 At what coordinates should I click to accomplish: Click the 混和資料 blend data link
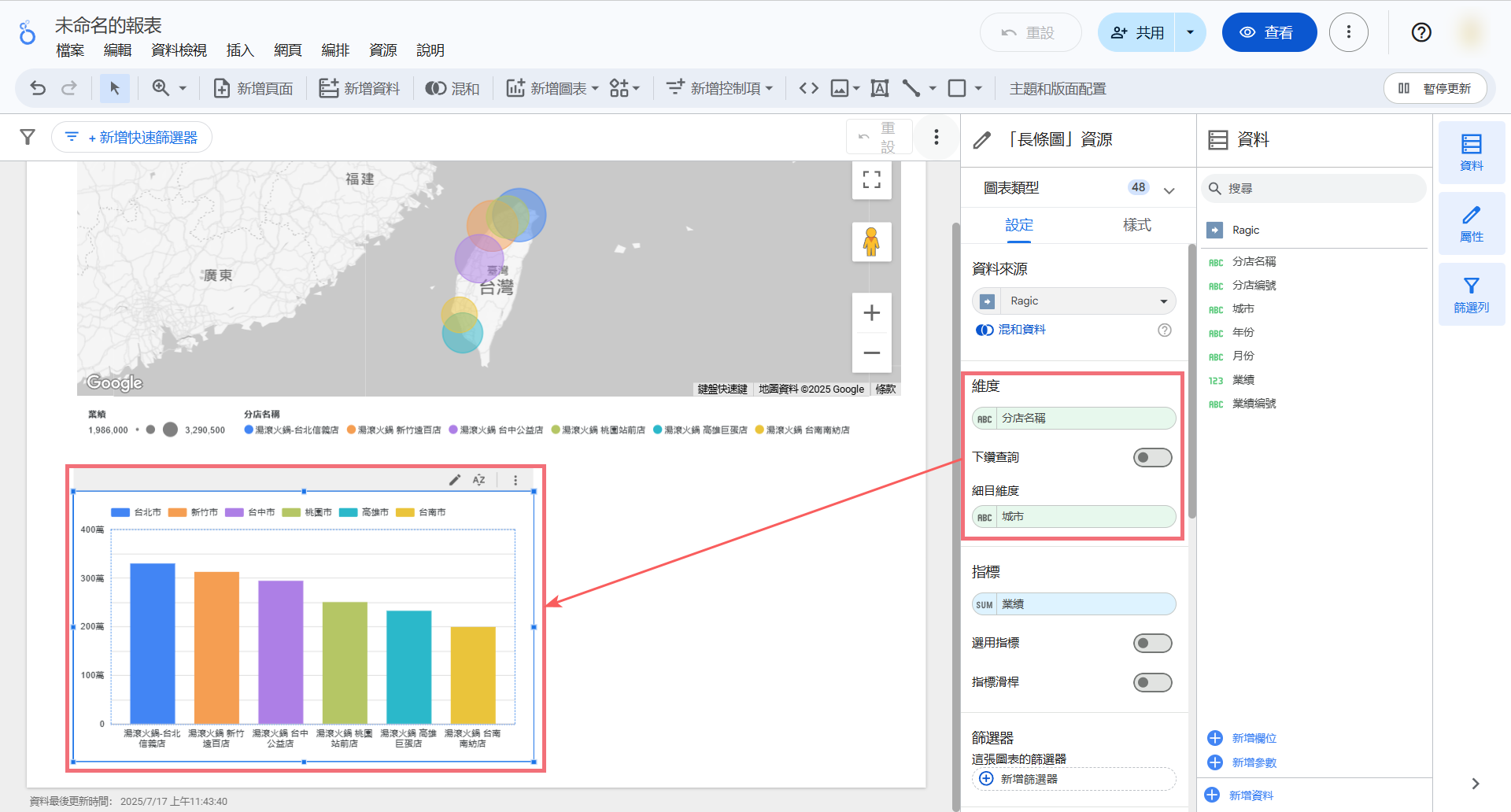tap(1011, 330)
